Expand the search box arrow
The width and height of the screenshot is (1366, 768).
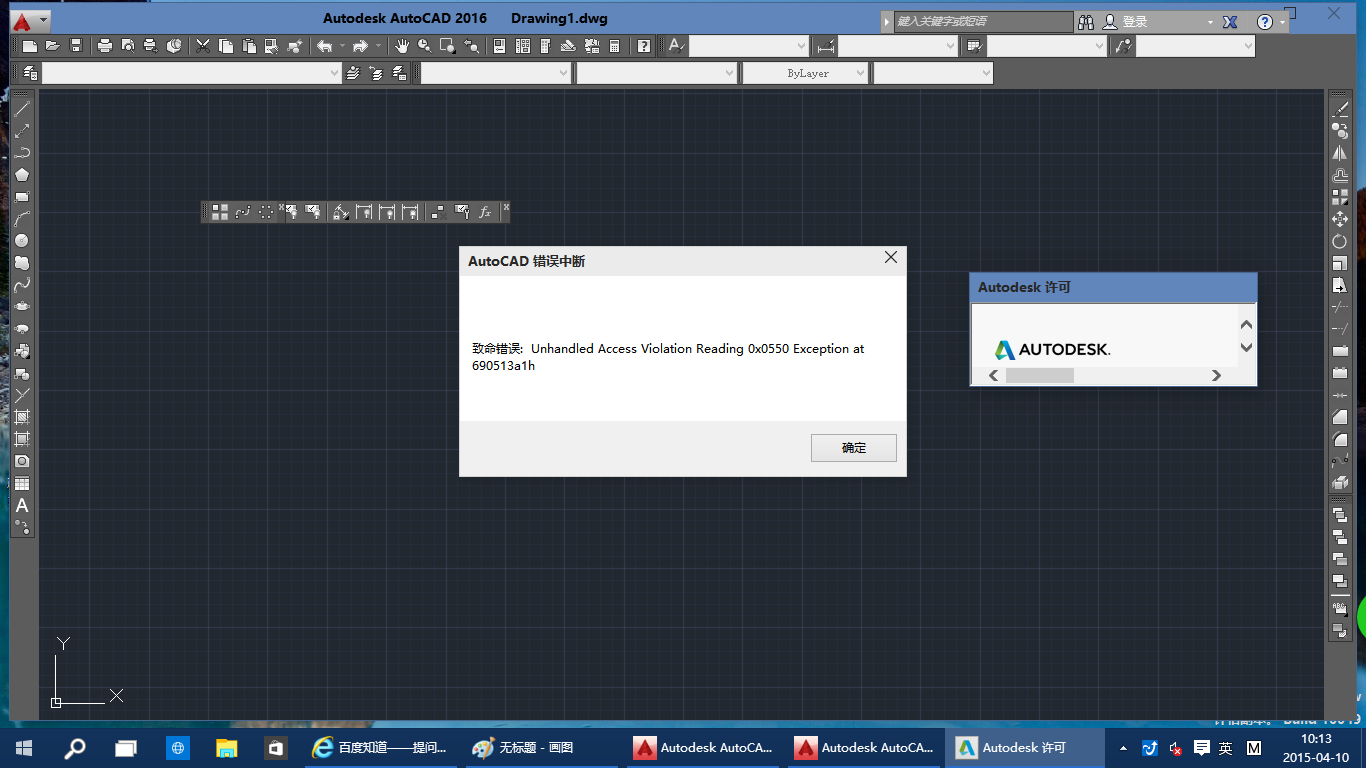(886, 21)
